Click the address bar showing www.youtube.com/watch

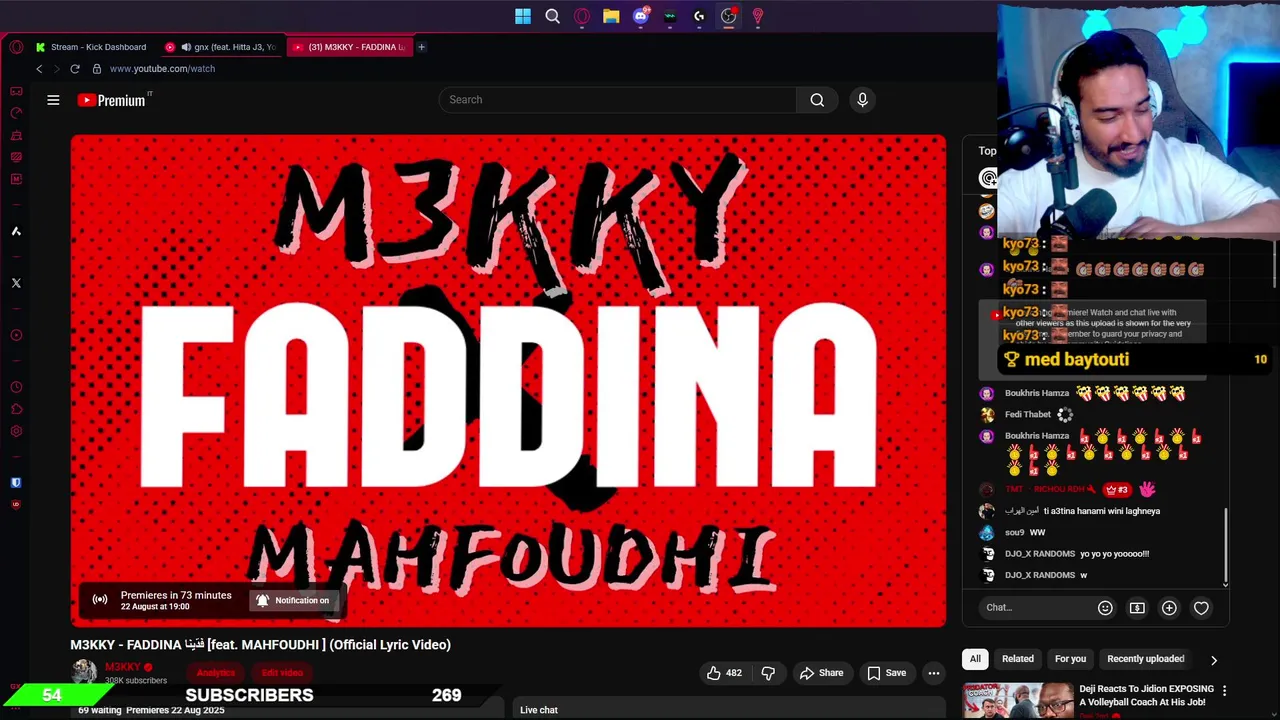point(162,69)
